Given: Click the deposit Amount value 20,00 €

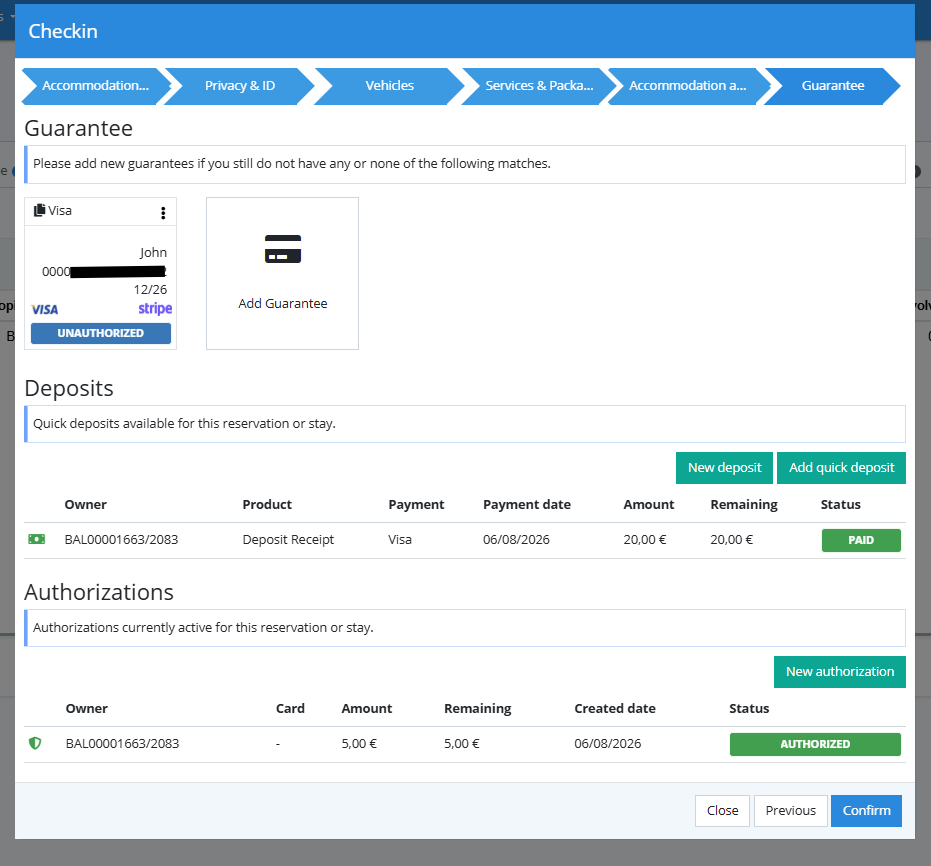Looking at the screenshot, I should coord(645,540).
